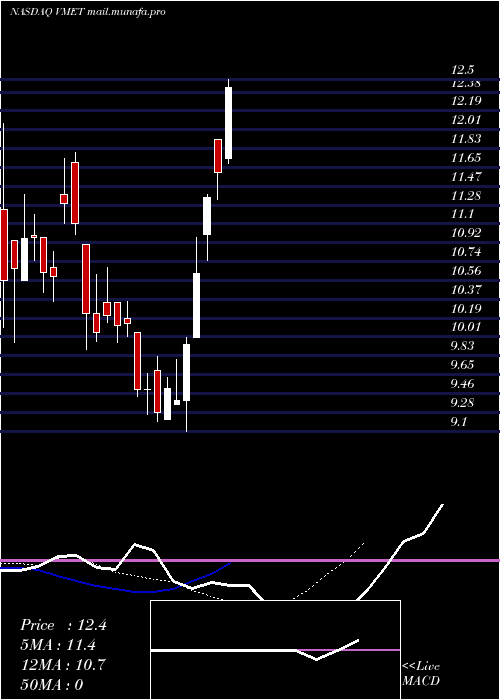The image size is (500, 700).
Task: Click the 9.65 price axis label
Action: pyautogui.click(x=462, y=366)
